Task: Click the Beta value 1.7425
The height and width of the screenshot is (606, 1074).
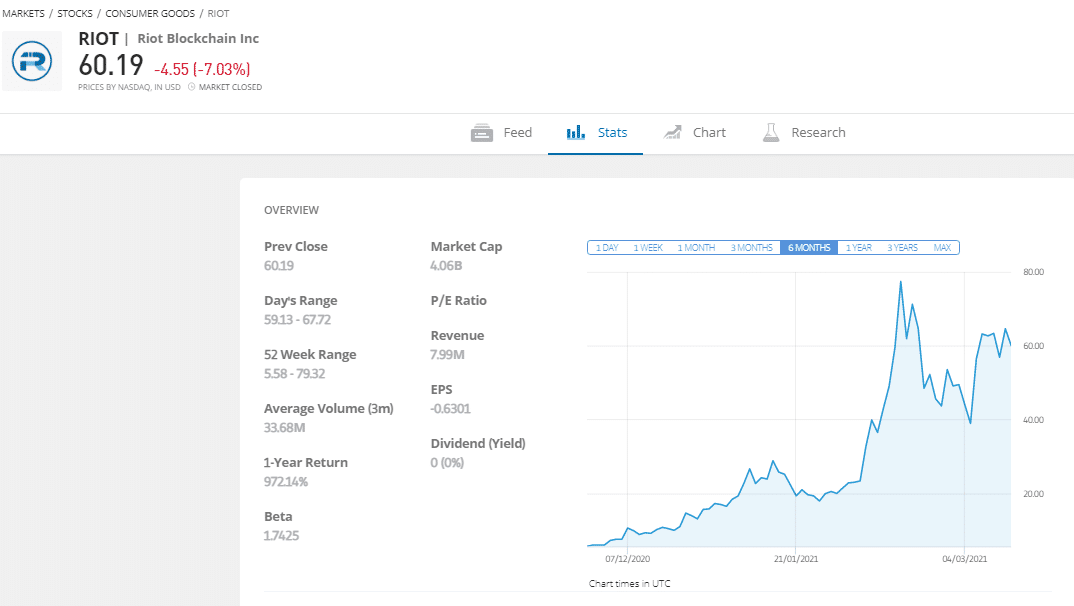Action: point(282,536)
